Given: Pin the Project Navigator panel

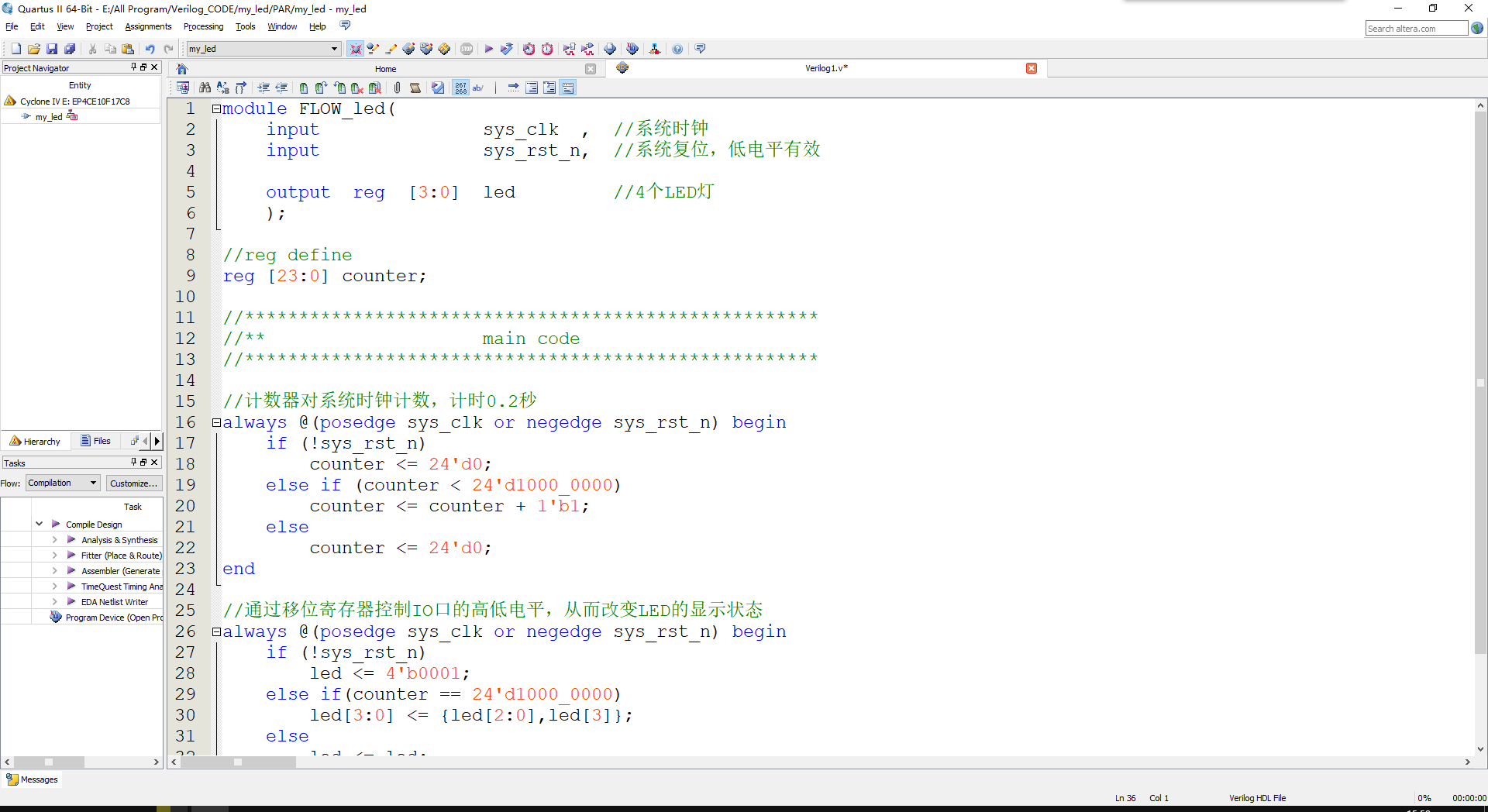Looking at the screenshot, I should 133,67.
